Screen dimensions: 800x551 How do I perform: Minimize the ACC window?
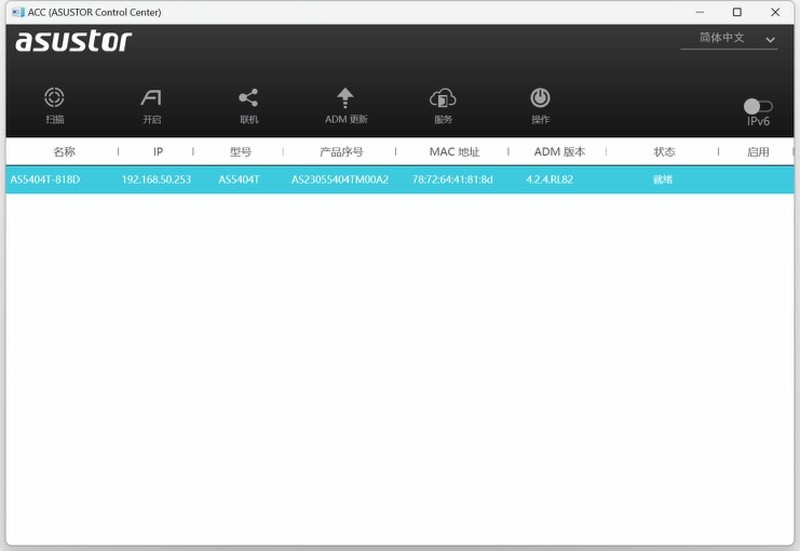click(699, 12)
